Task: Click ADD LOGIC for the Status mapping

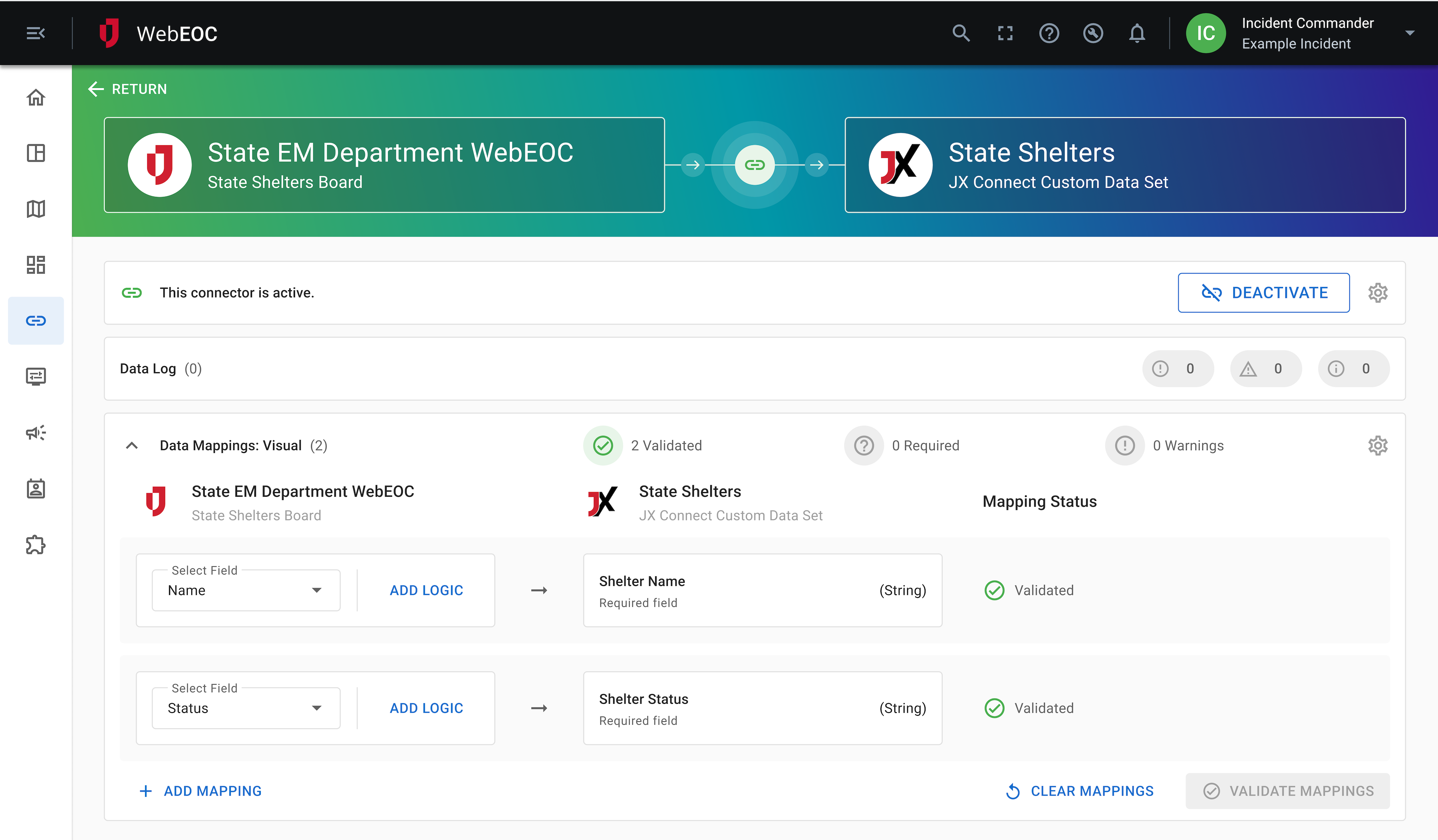Action: 426,708
